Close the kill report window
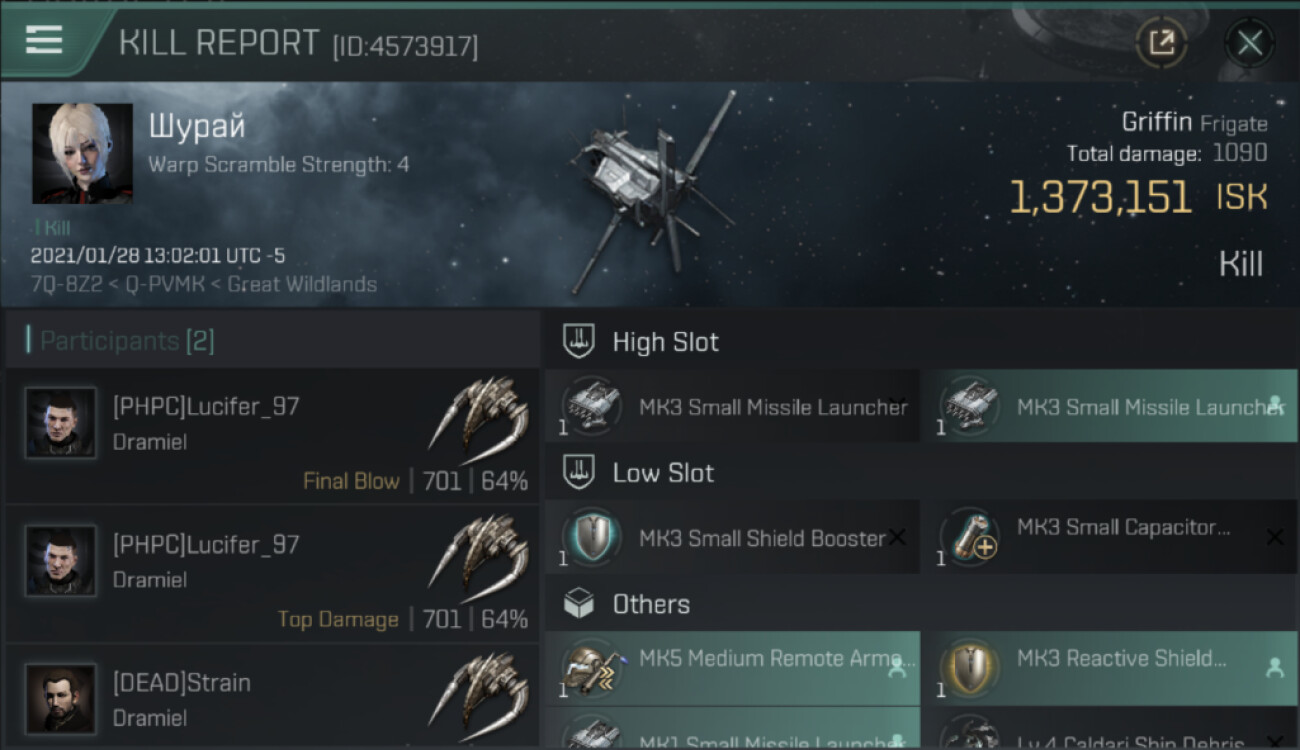This screenshot has width=1300, height=750. [1249, 42]
